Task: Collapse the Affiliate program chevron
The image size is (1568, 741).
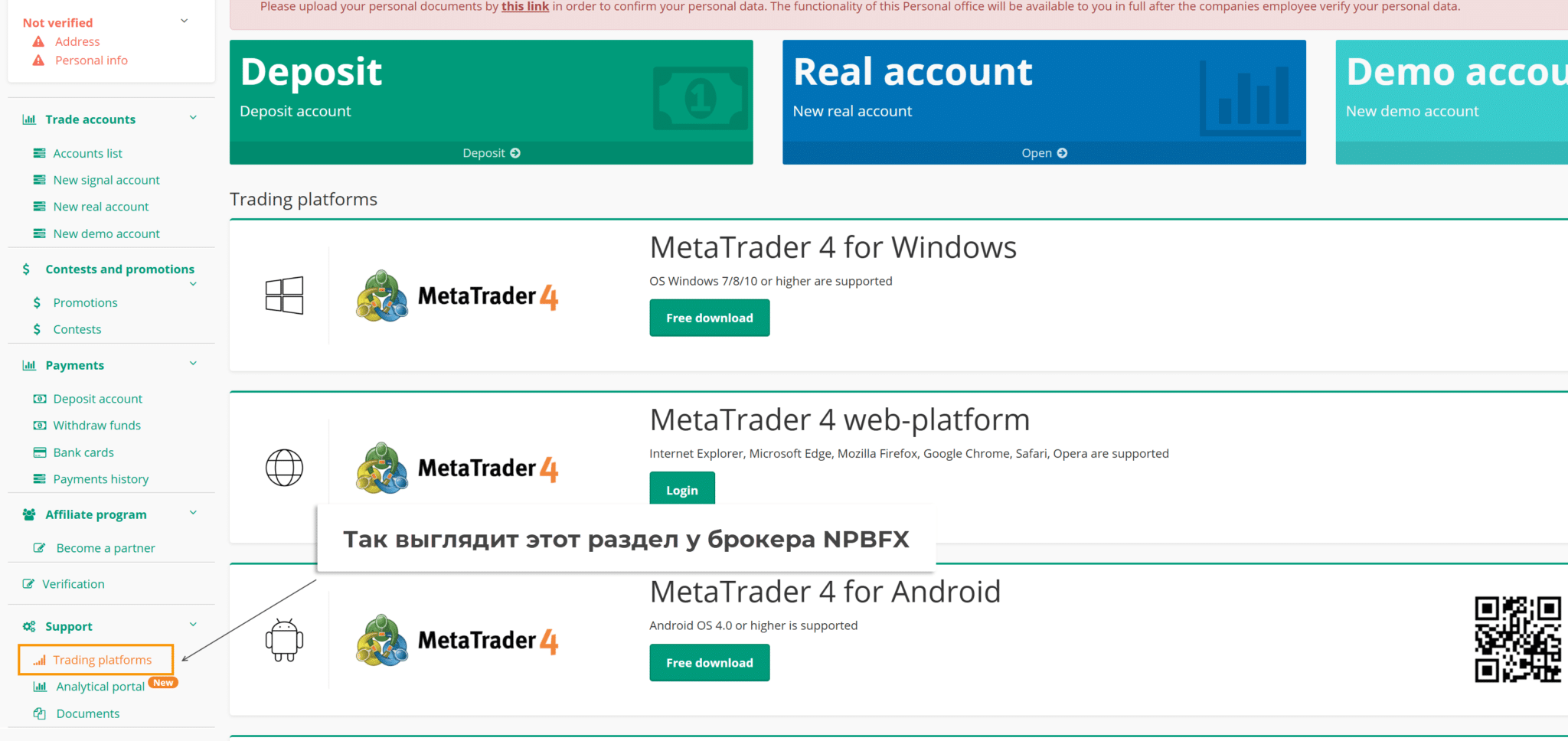Action: coord(193,513)
